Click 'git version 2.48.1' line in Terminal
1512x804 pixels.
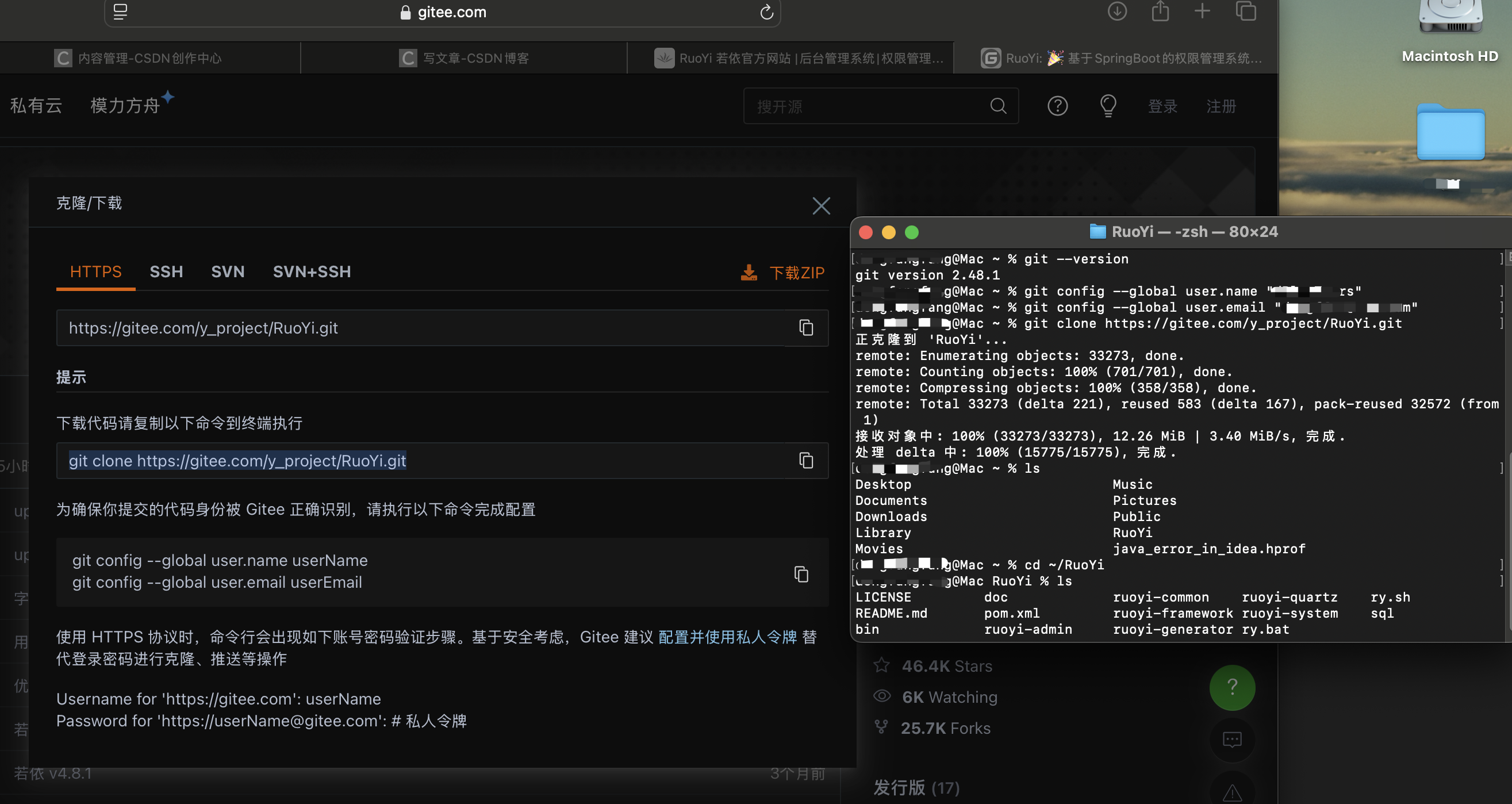pos(927,275)
